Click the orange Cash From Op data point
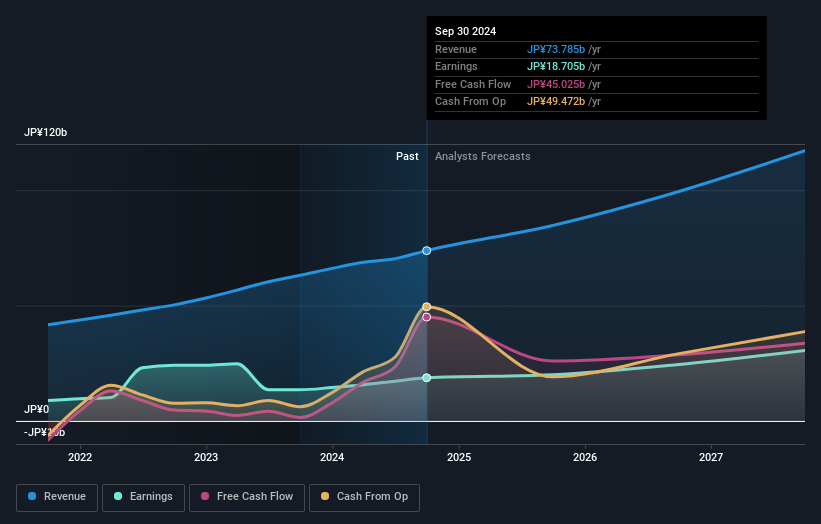 (427, 307)
